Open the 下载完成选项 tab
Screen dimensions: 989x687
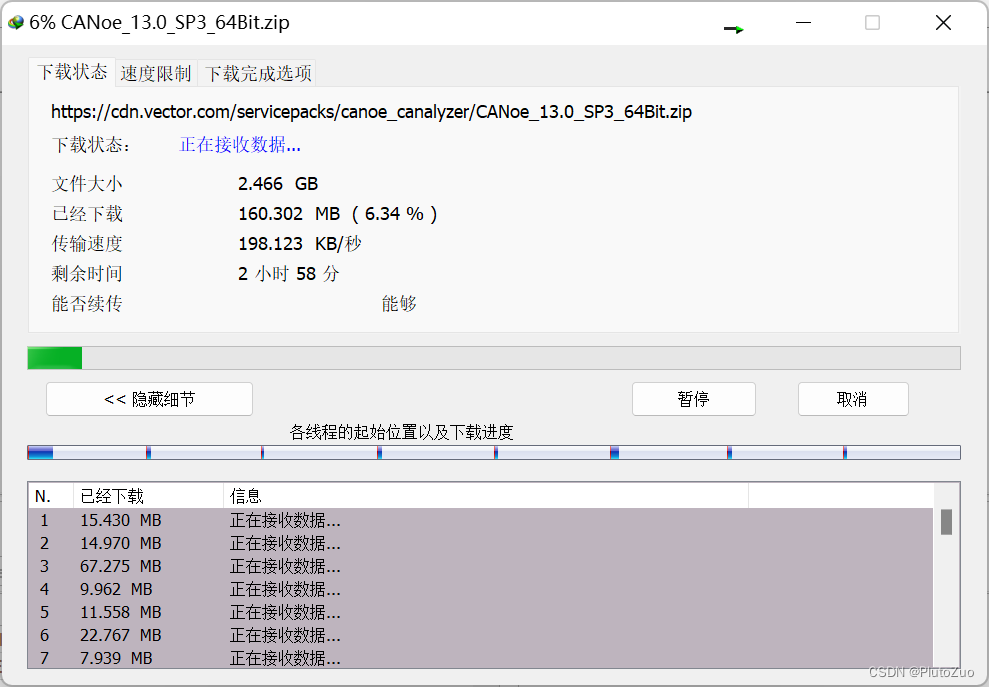(x=257, y=73)
